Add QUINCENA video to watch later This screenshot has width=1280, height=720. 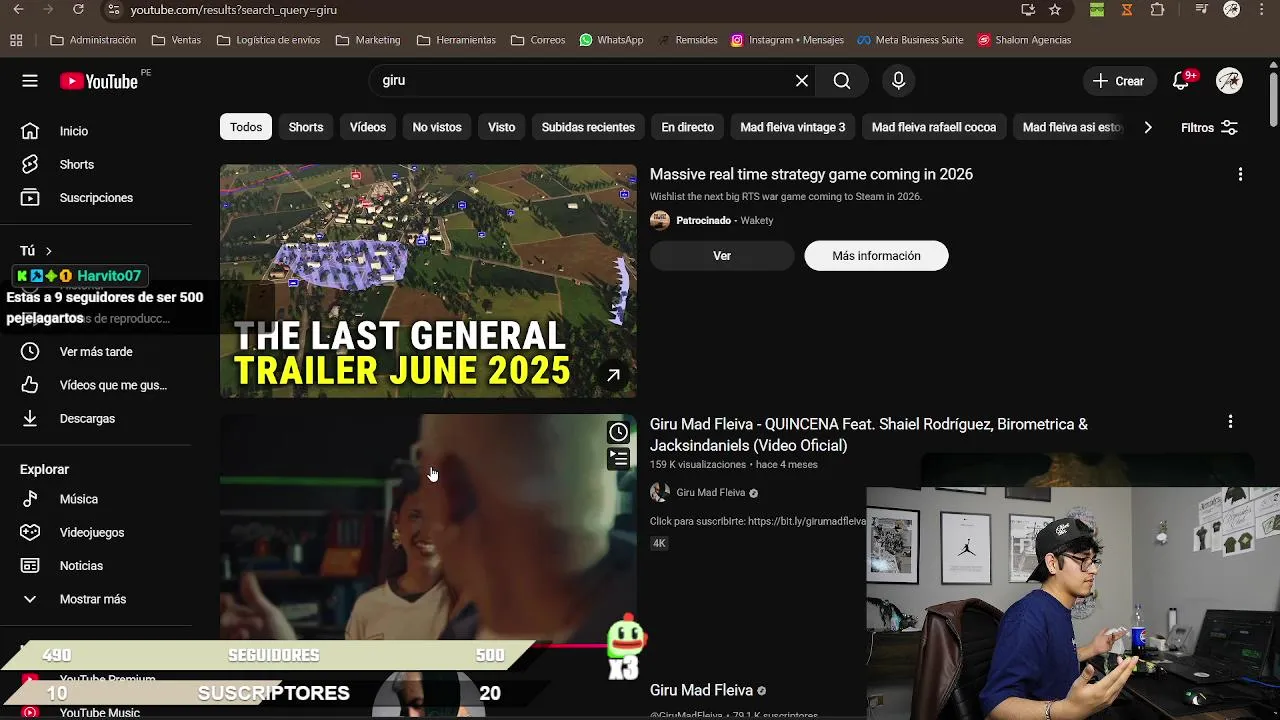tap(619, 432)
